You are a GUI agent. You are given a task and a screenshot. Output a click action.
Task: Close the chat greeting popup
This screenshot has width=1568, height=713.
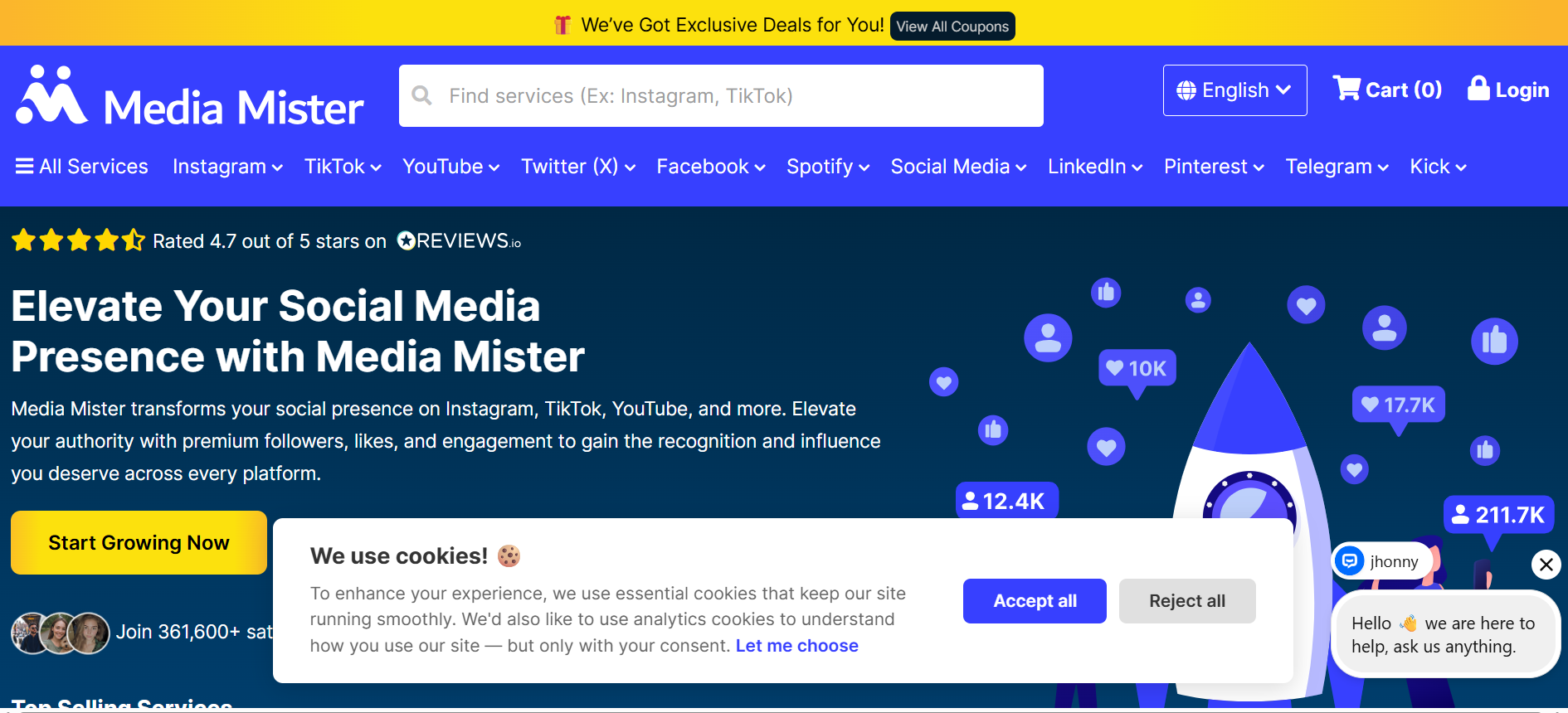pos(1546,565)
